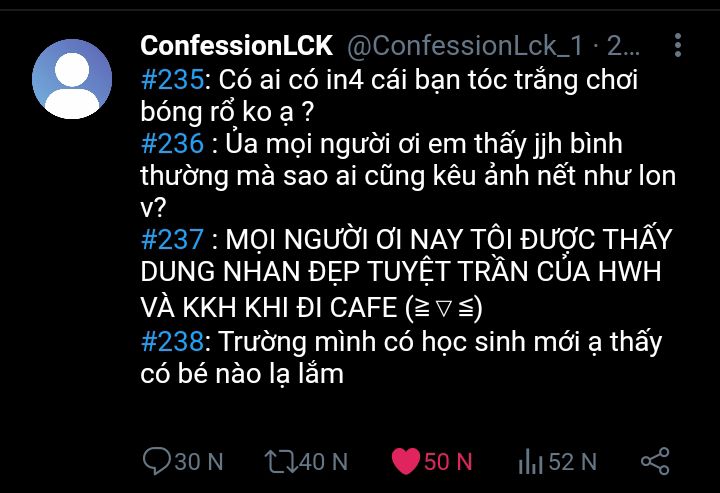720x493 pixels.
Task: Open the ConfessionLCK profile avatar
Action: click(x=72, y=79)
